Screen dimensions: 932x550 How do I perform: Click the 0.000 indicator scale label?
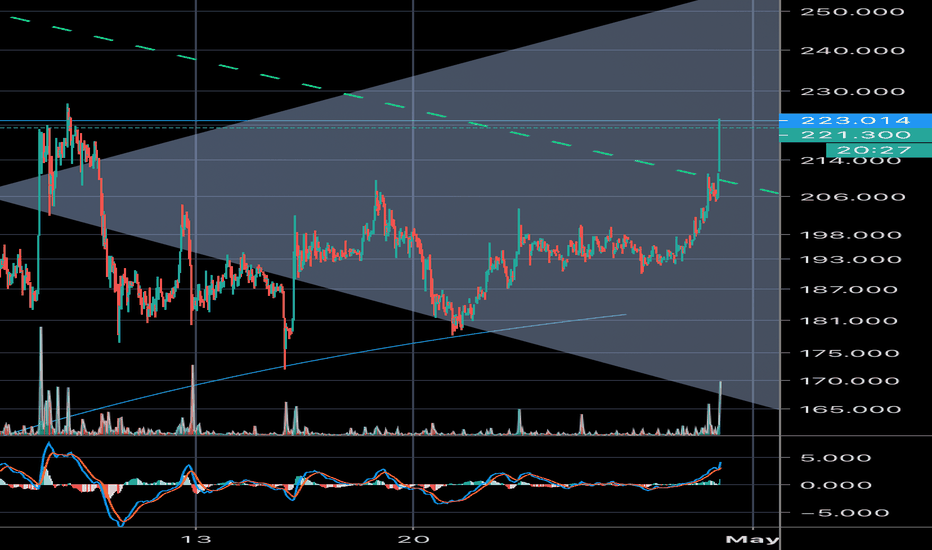835,485
